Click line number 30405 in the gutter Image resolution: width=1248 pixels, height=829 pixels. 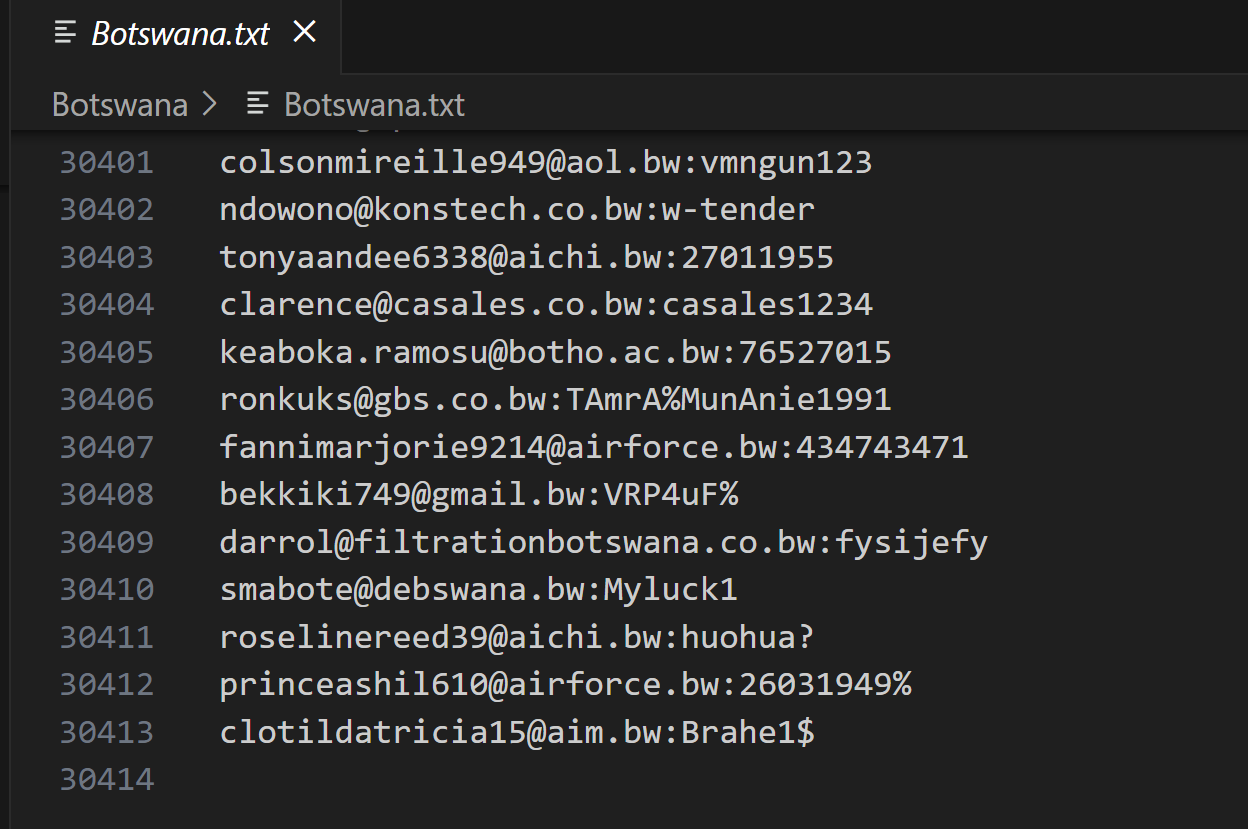click(x=107, y=352)
